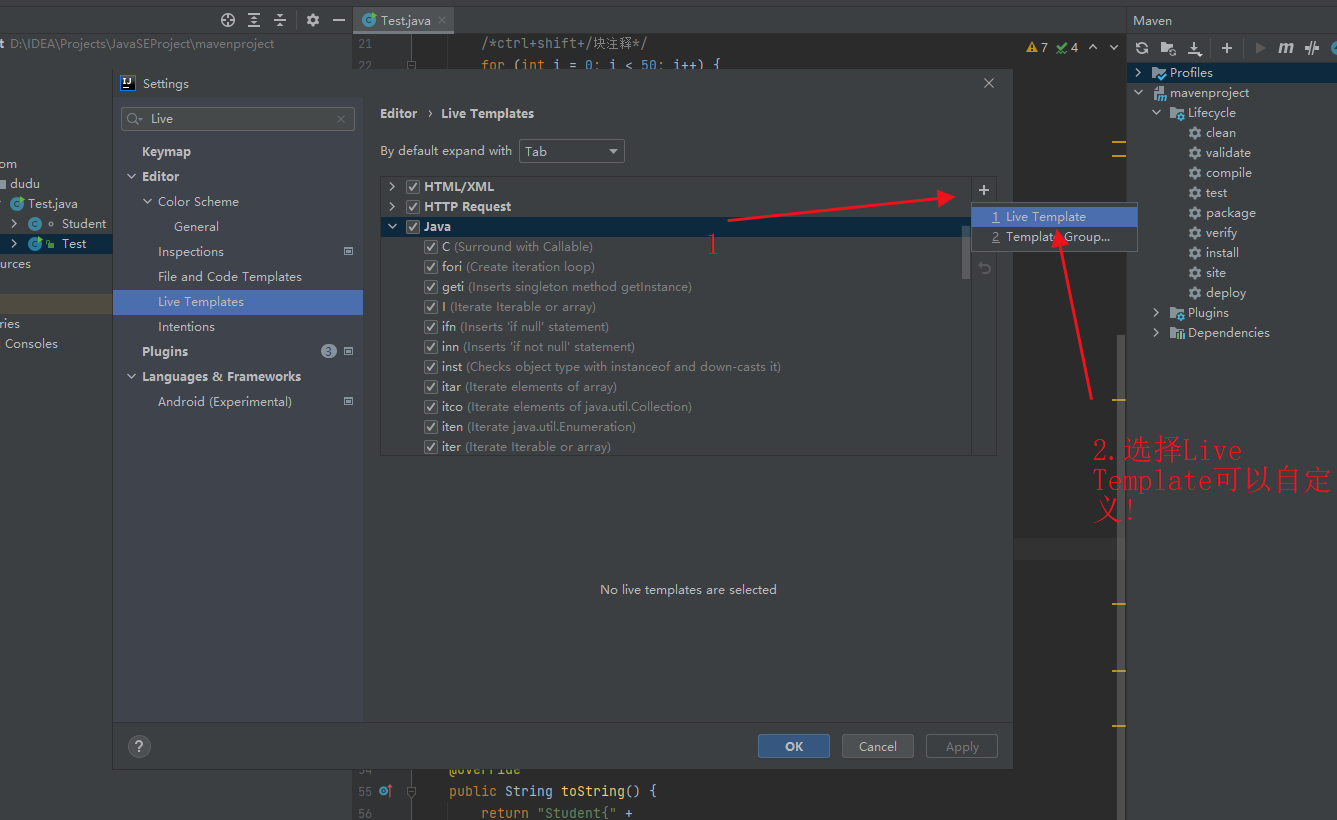Viewport: 1337px width, 820px height.
Task: Collapse the Lifecycle node in Maven panel
Action: 1157,113
